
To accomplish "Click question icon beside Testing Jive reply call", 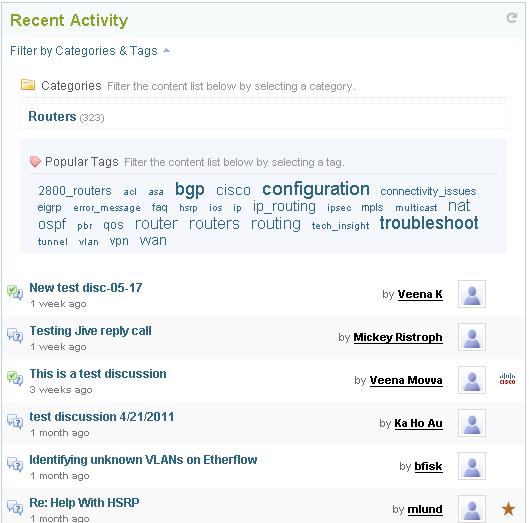I will point(15,335).
